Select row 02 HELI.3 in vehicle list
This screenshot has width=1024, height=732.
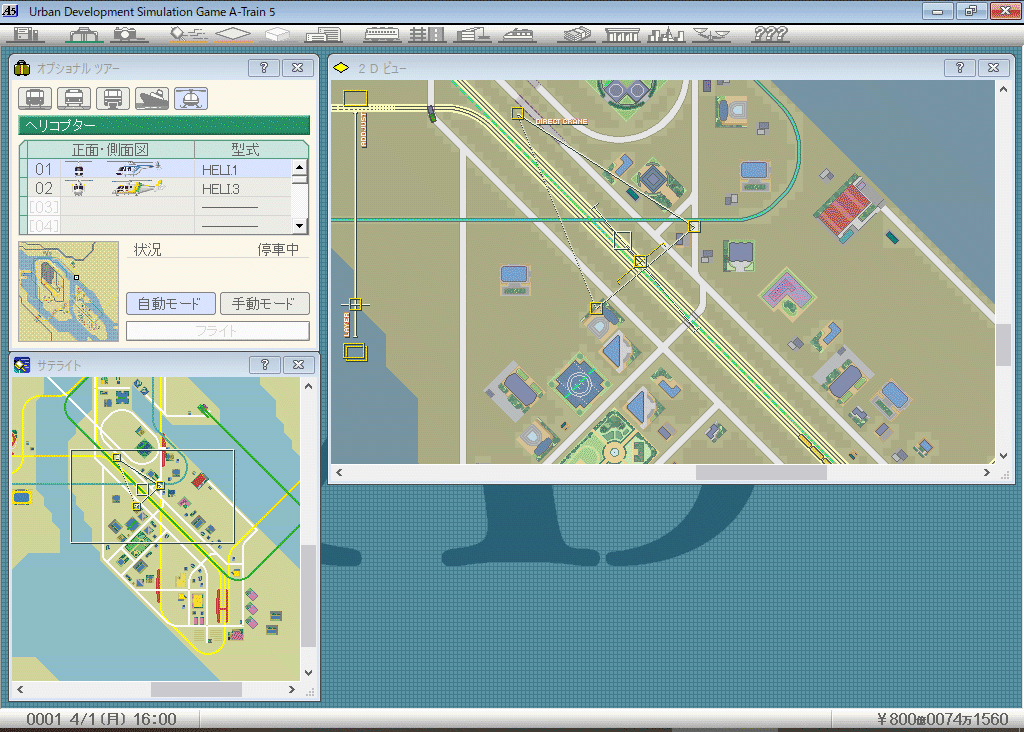159,189
